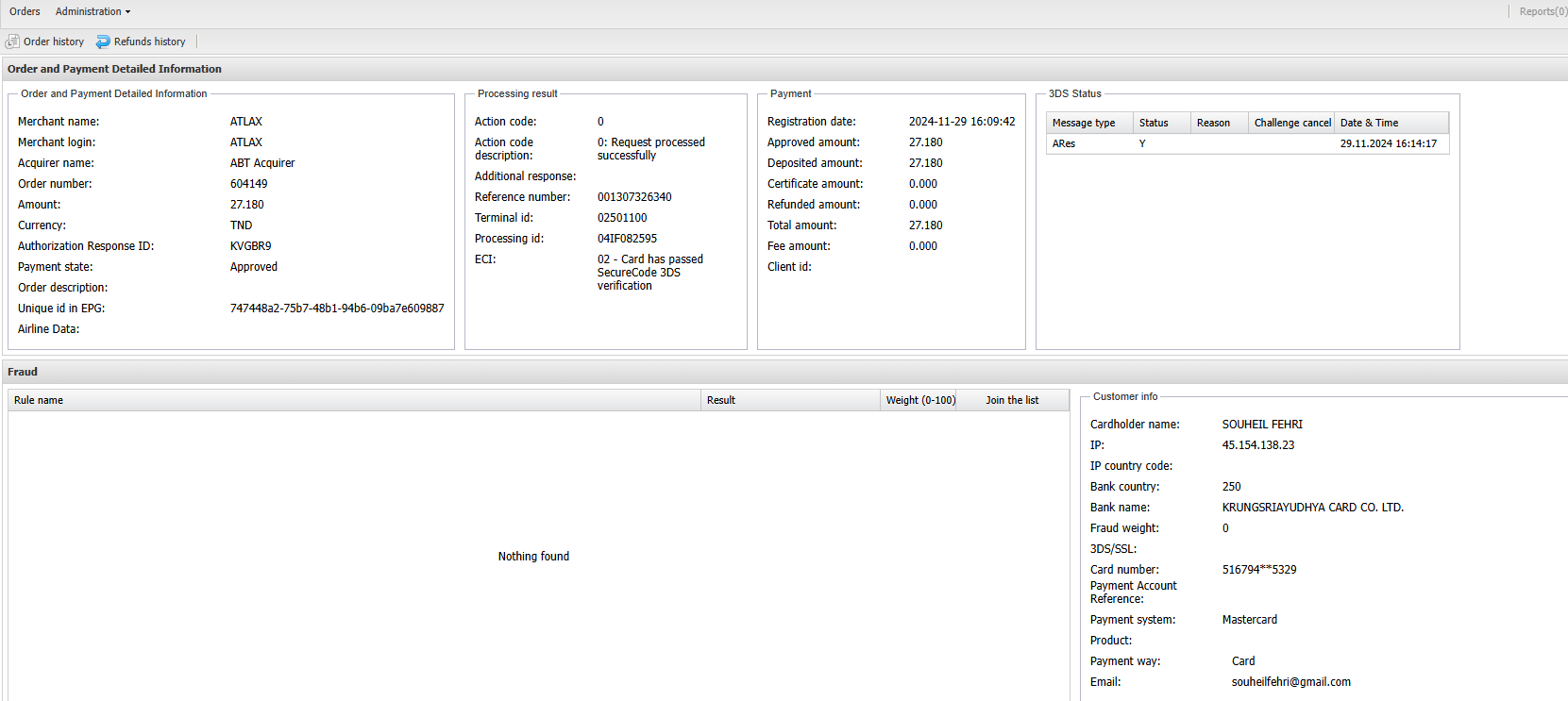The height and width of the screenshot is (701, 1568).
Task: Click the Refunds history icon
Action: [x=103, y=42]
